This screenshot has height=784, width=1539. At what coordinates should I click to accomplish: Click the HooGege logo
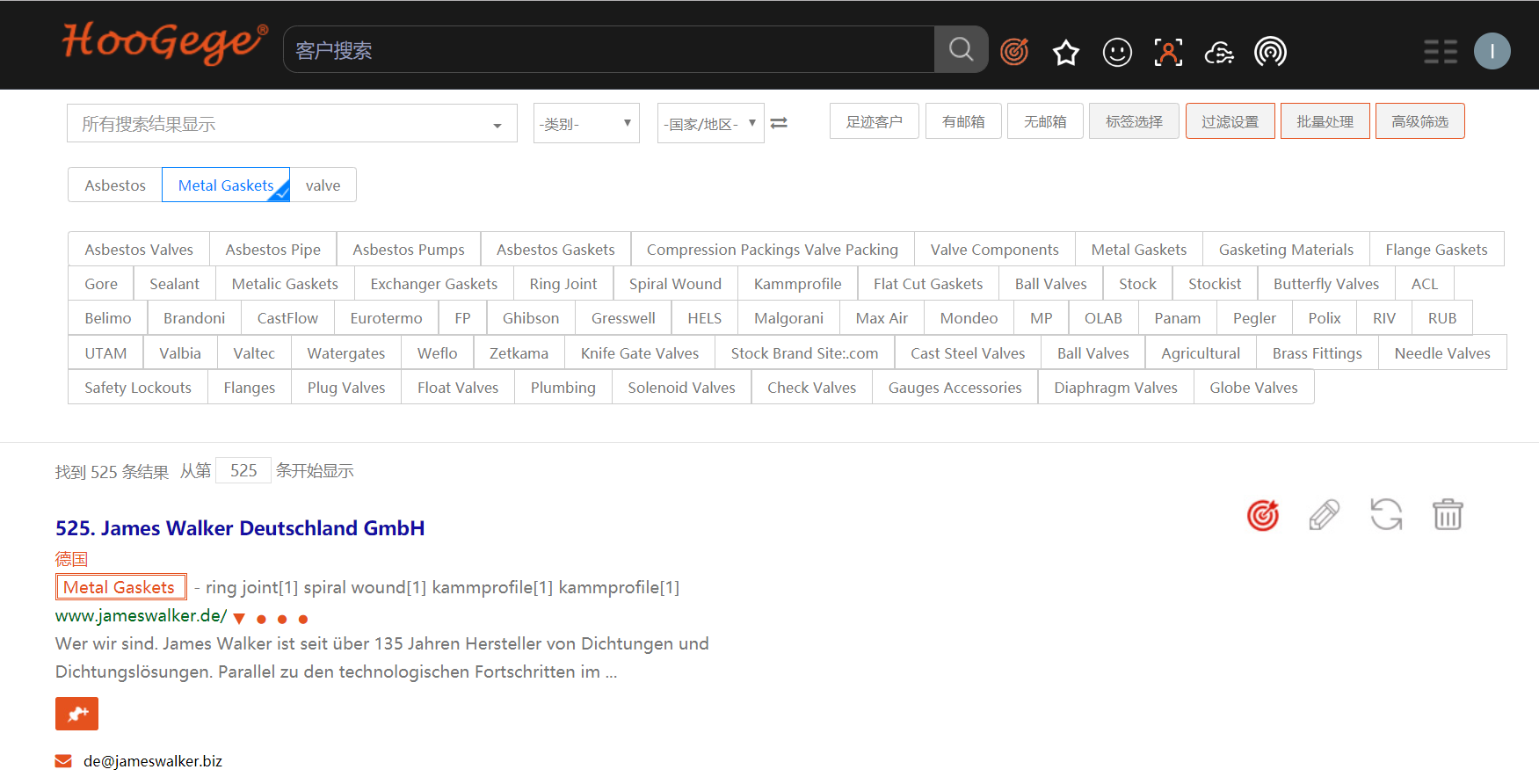tap(164, 44)
